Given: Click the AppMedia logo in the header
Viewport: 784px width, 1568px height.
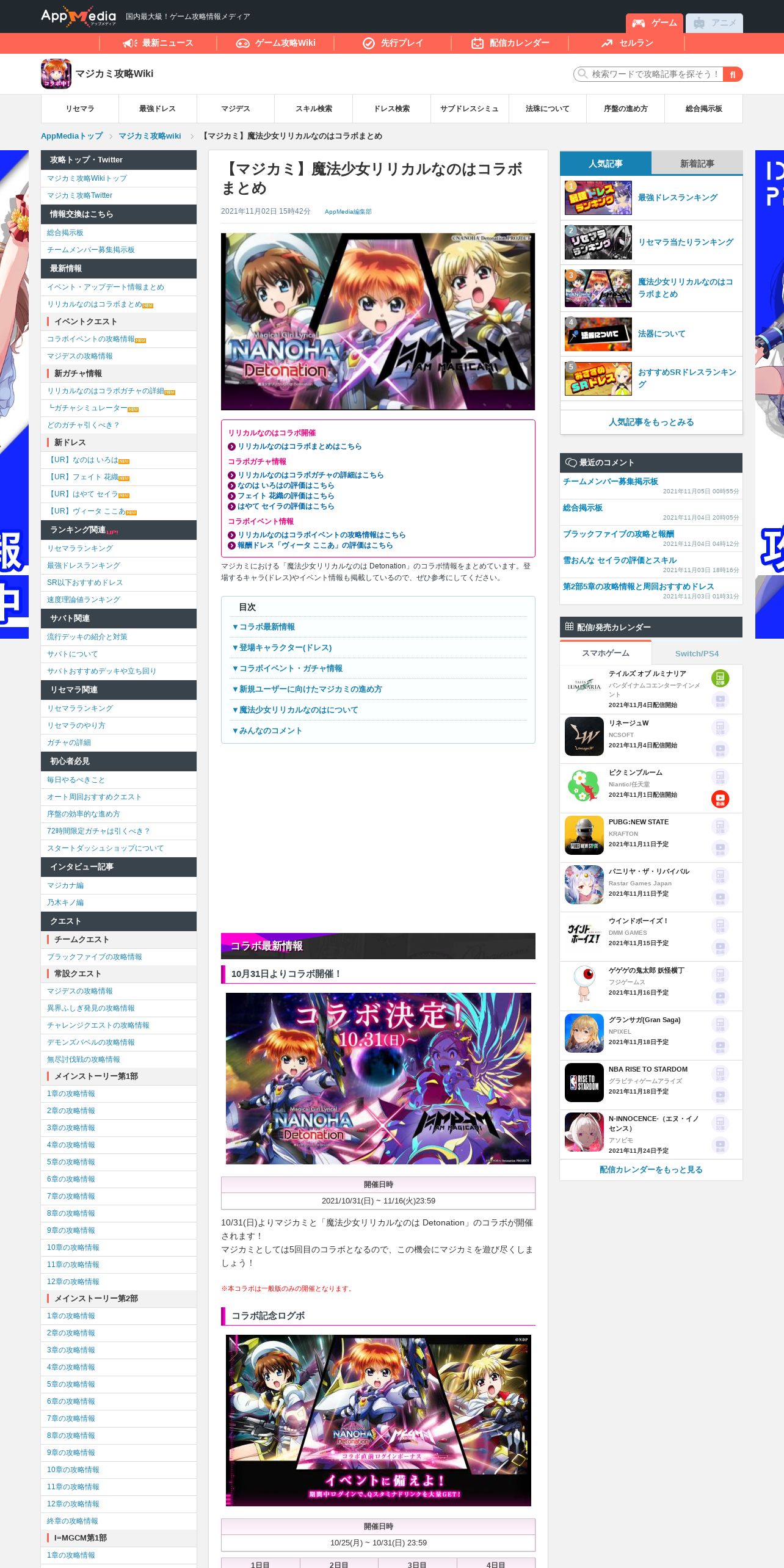Looking at the screenshot, I should 78,16.
